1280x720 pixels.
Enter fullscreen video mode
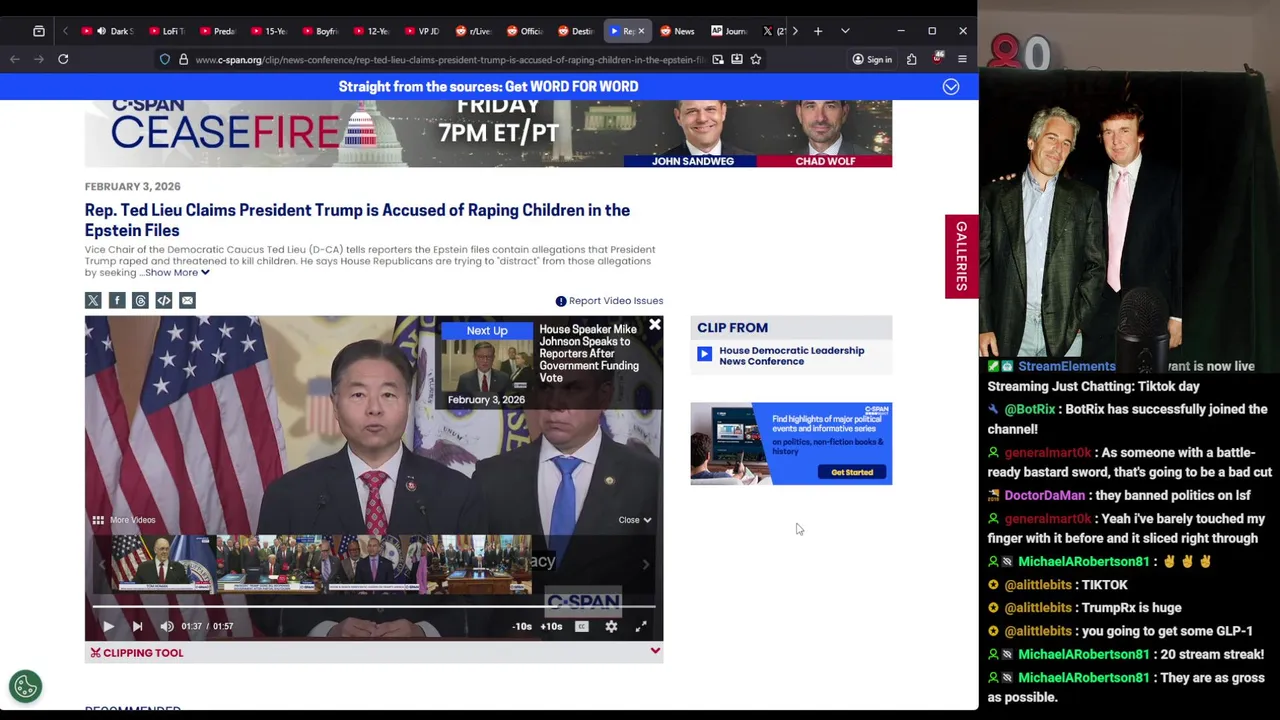641,626
